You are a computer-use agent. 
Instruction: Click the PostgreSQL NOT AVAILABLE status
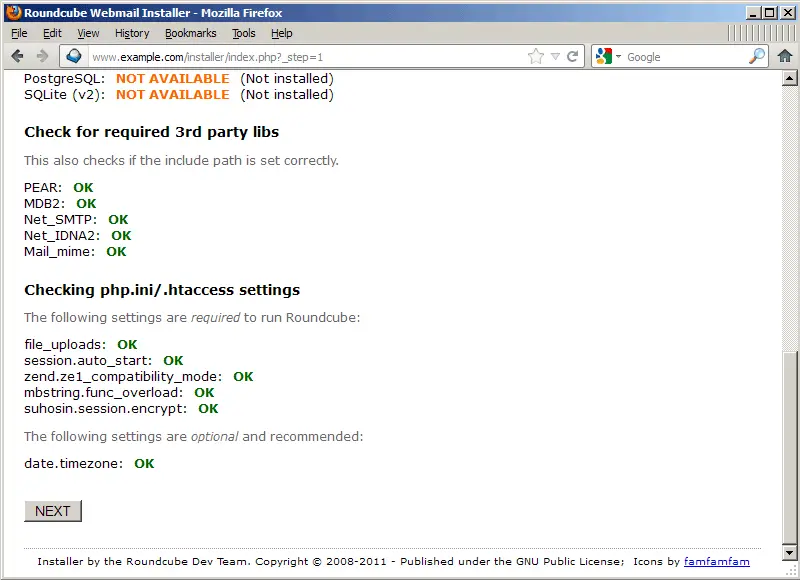click(172, 79)
